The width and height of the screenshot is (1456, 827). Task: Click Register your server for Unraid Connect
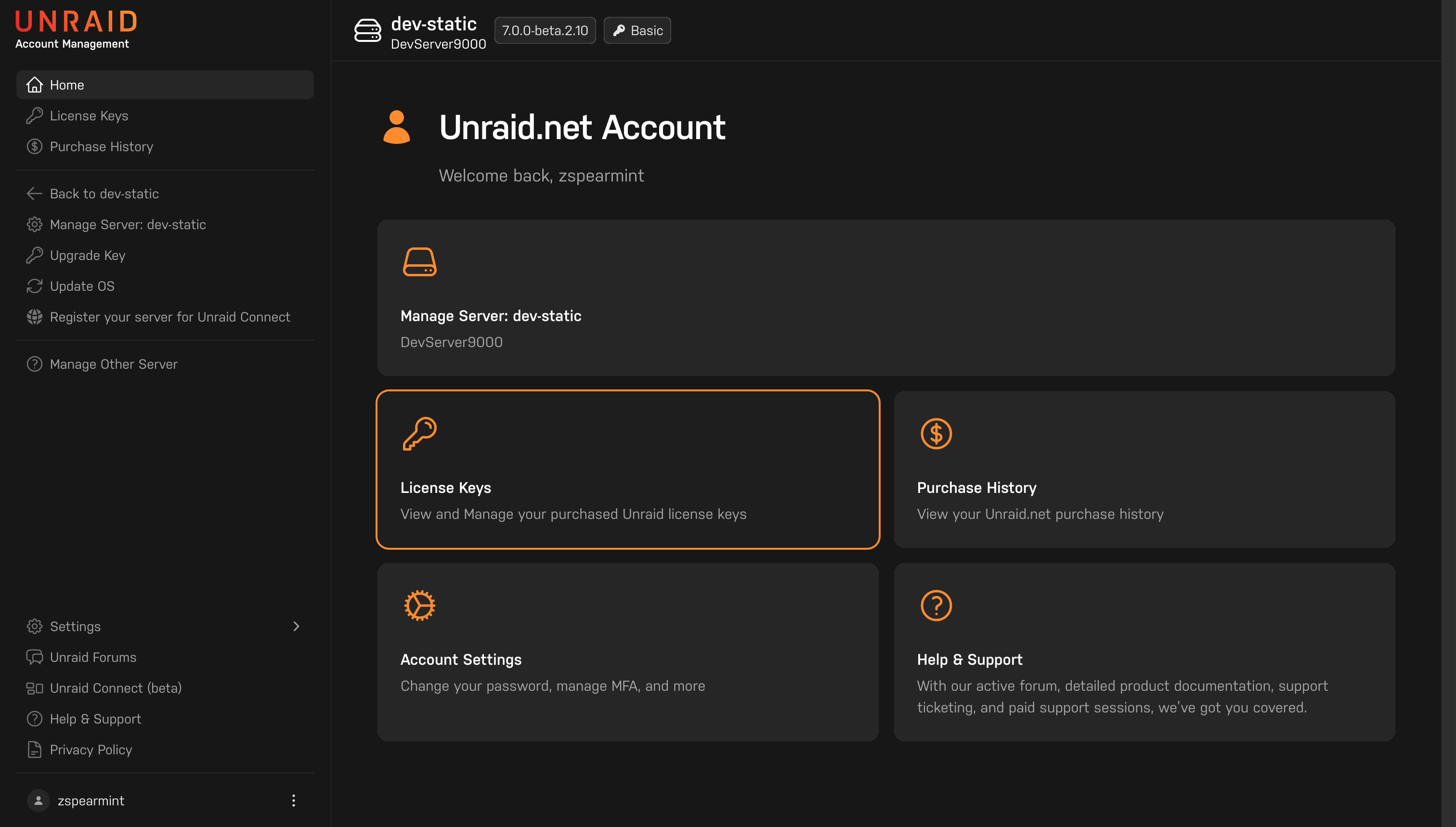pyautogui.click(x=165, y=316)
